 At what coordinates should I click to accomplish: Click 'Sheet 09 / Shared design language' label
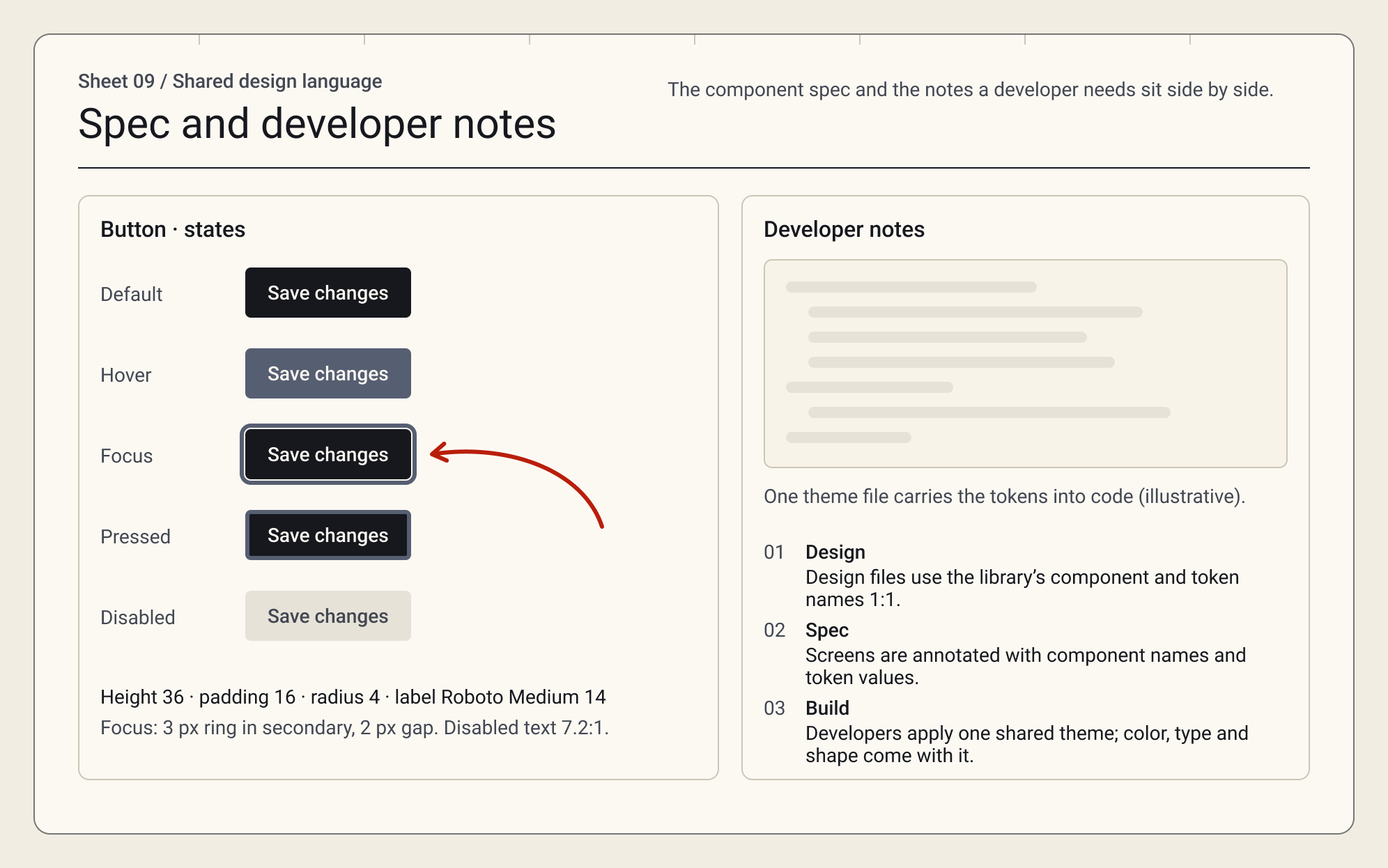coord(230,82)
